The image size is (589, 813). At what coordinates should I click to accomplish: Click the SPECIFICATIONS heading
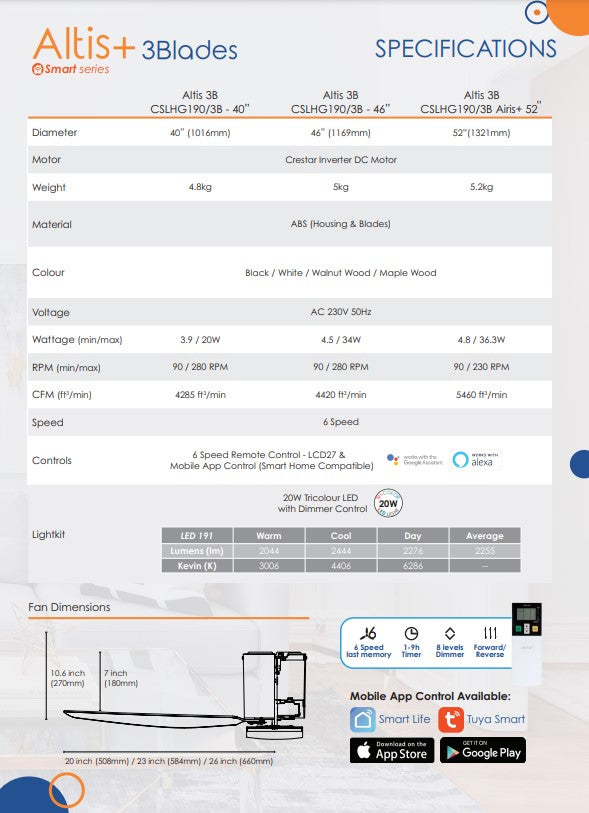coord(466,49)
